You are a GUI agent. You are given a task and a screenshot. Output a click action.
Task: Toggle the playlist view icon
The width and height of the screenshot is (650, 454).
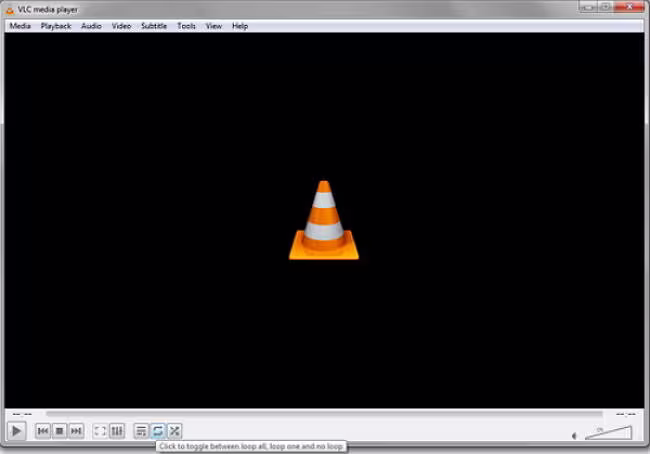click(141, 431)
